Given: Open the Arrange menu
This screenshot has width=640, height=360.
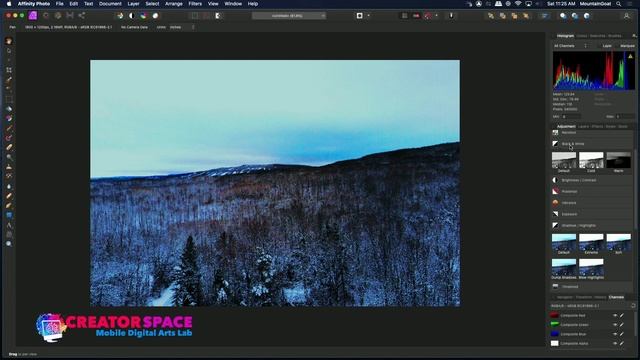Looking at the screenshot, I should [x=174, y=4].
